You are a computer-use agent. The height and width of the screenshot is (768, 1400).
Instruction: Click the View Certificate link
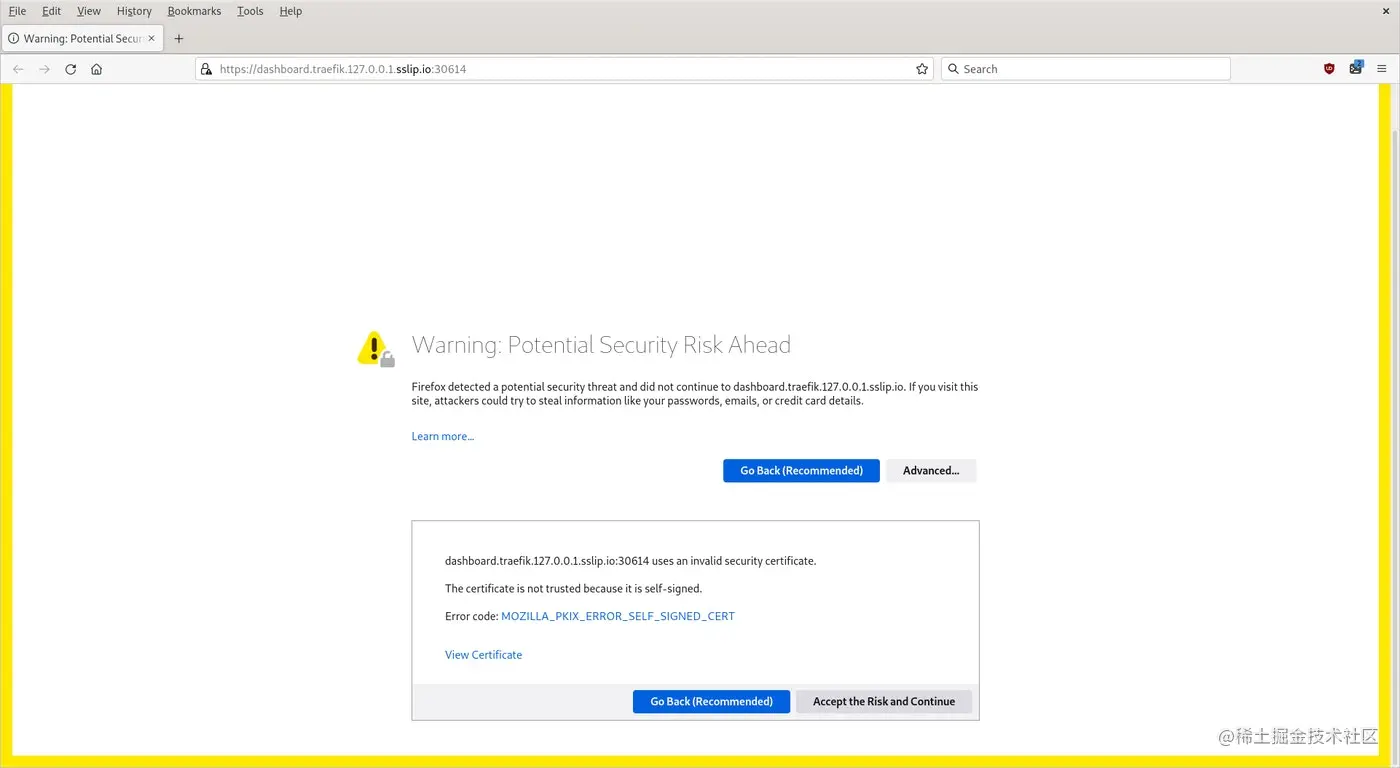click(x=483, y=655)
